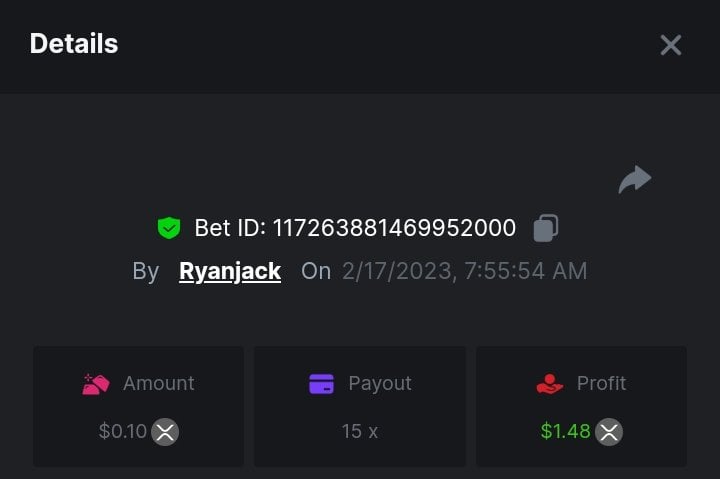Close the Details dialog

pos(670,45)
